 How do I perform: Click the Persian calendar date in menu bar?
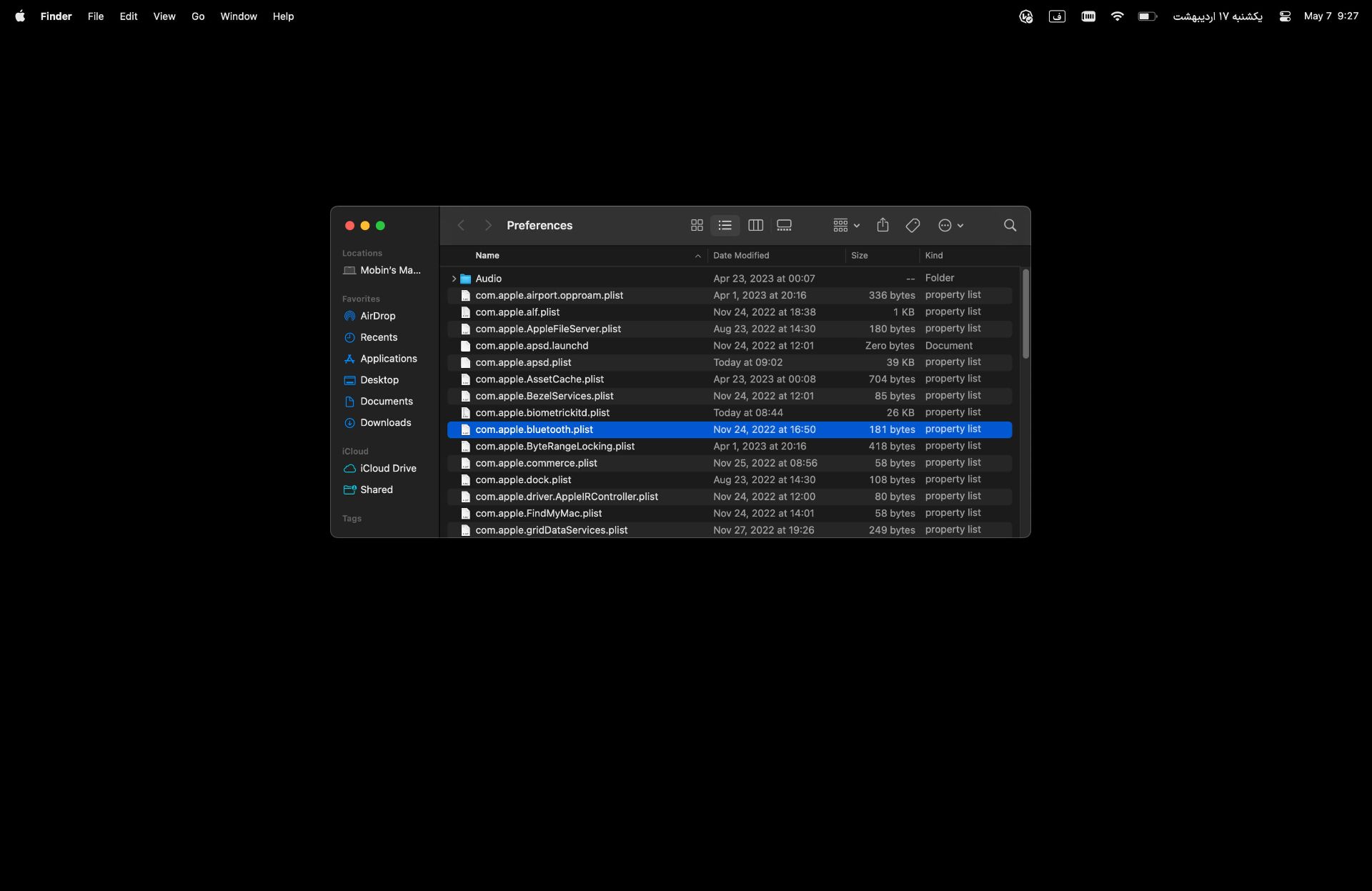1218,16
